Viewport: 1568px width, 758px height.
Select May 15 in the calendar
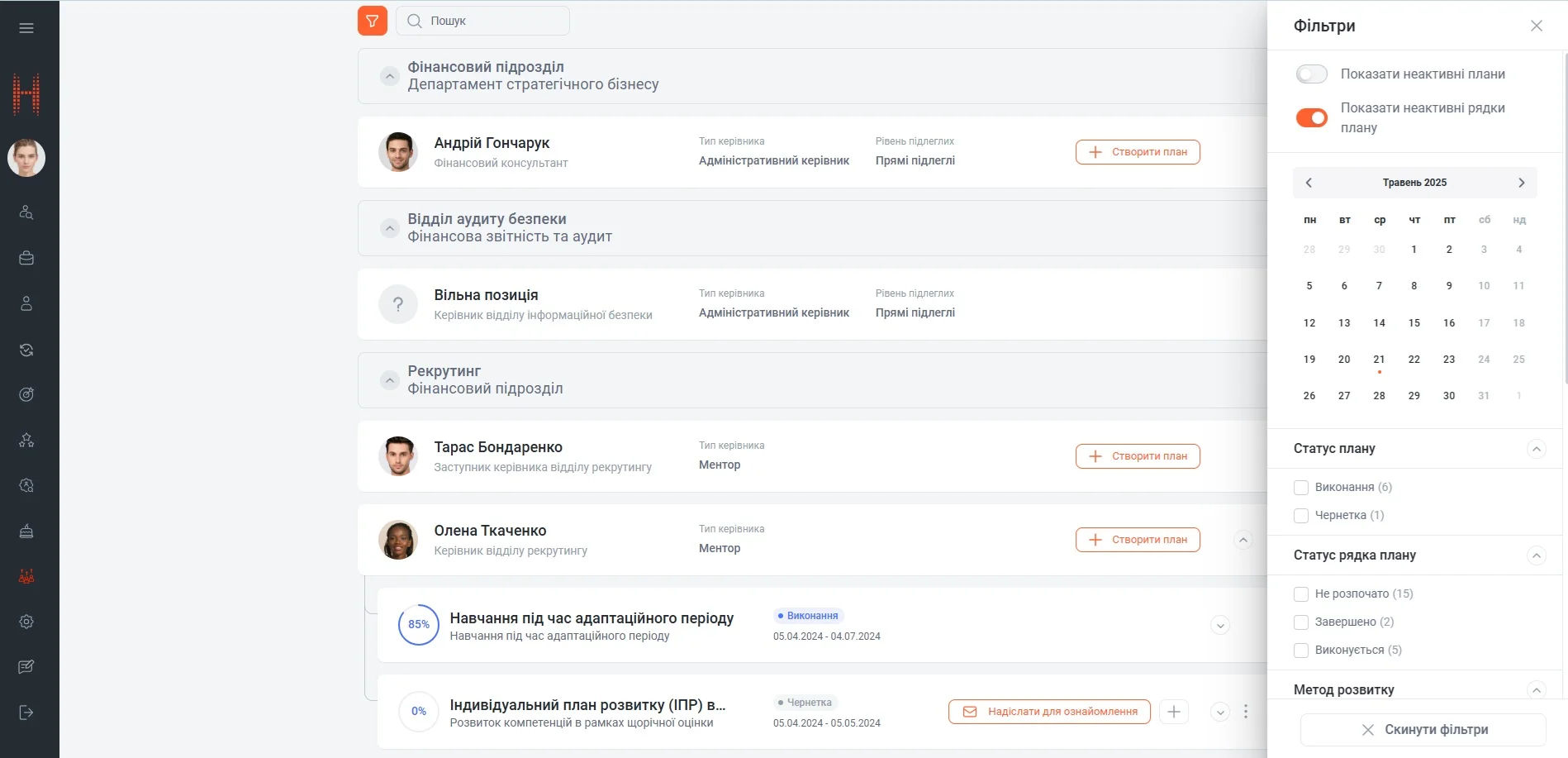tap(1414, 323)
